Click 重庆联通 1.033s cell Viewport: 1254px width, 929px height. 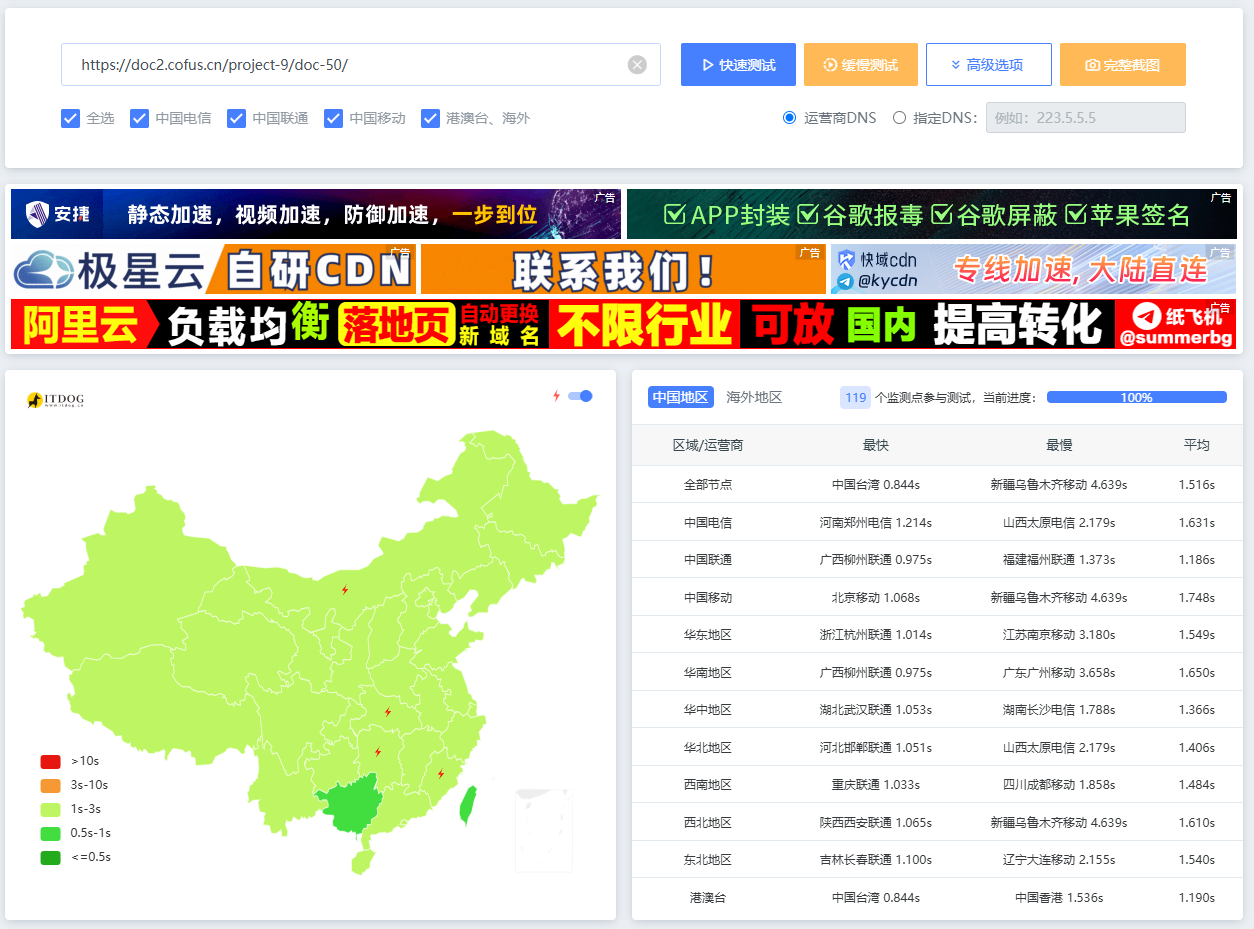coord(876,785)
